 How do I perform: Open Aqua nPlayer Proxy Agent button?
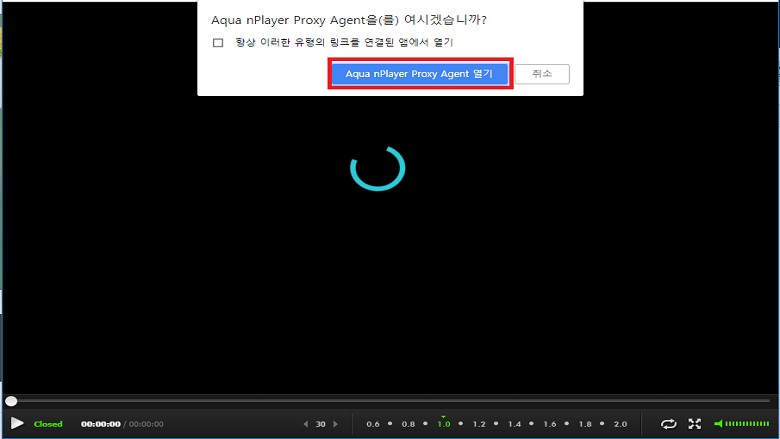click(419, 74)
